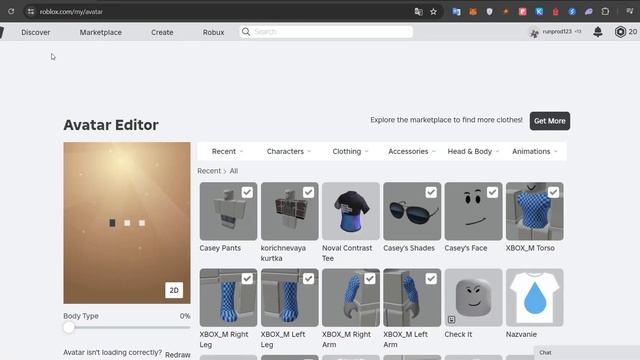The height and width of the screenshot is (360, 640).
Task: Open the Discover nav item
Action: tap(36, 32)
